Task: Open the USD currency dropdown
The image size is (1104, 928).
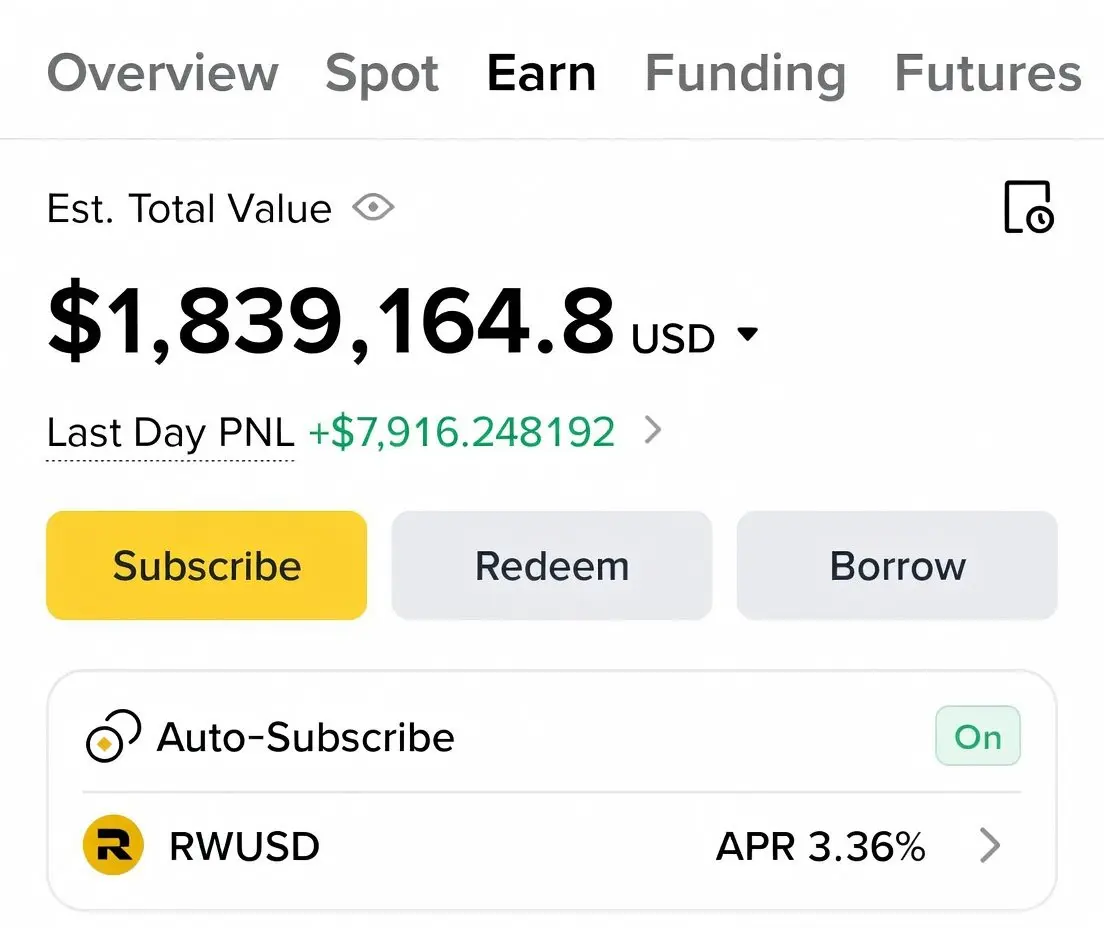Action: pyautogui.click(x=747, y=335)
